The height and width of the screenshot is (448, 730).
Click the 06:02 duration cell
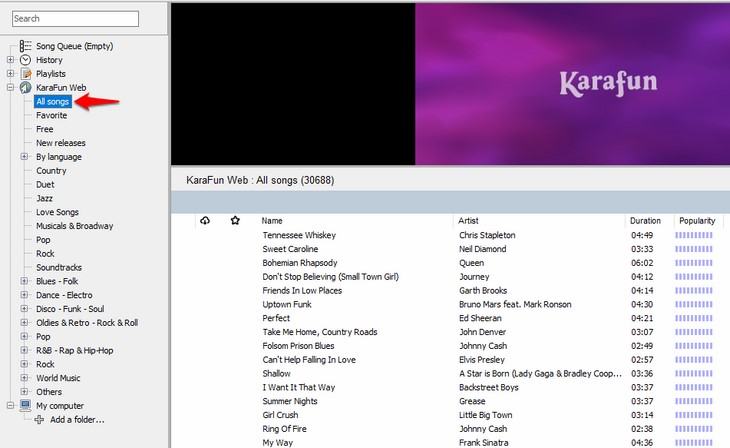[642, 263]
